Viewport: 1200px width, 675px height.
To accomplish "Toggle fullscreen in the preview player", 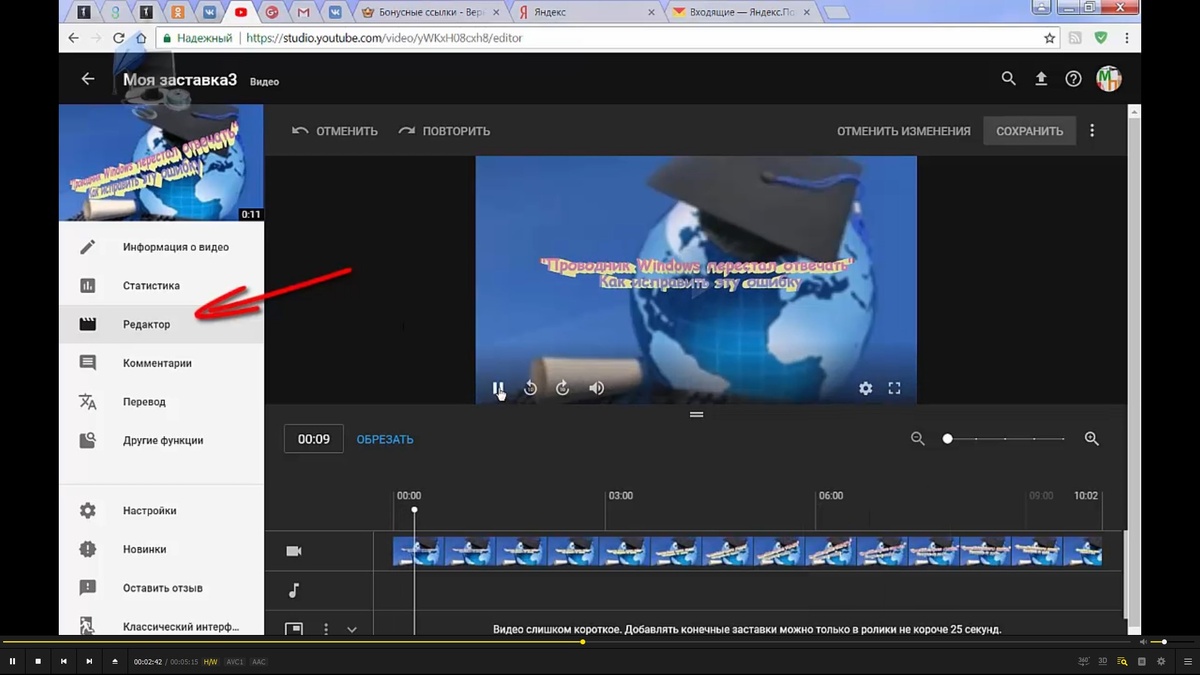I will (895, 388).
